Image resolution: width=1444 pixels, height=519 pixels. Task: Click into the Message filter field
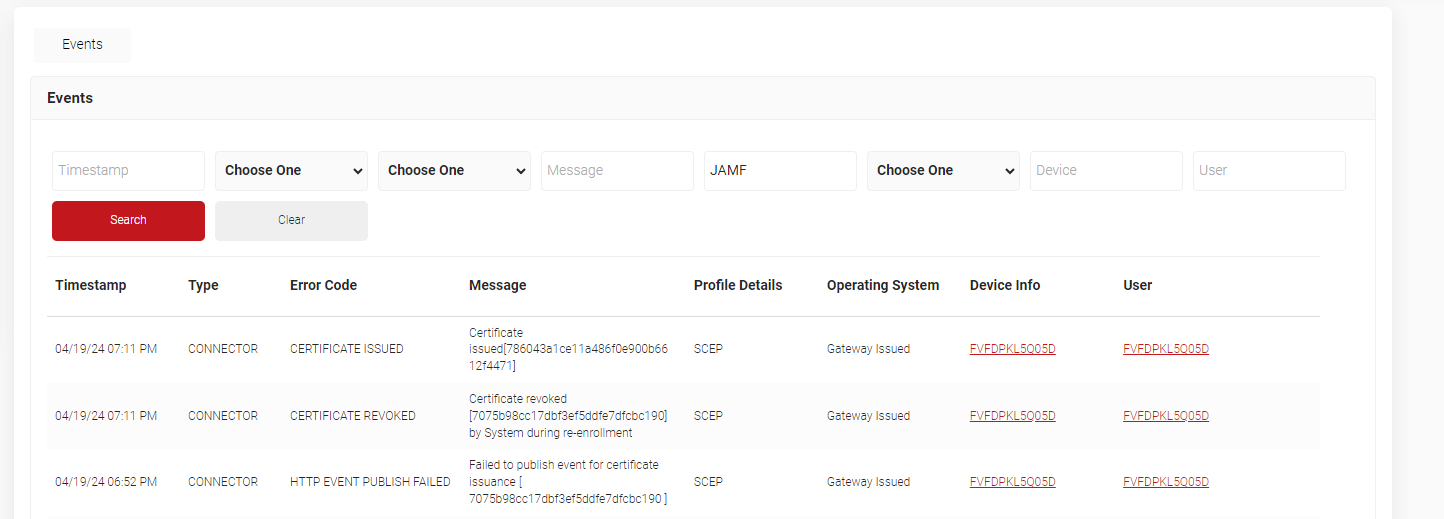point(617,171)
